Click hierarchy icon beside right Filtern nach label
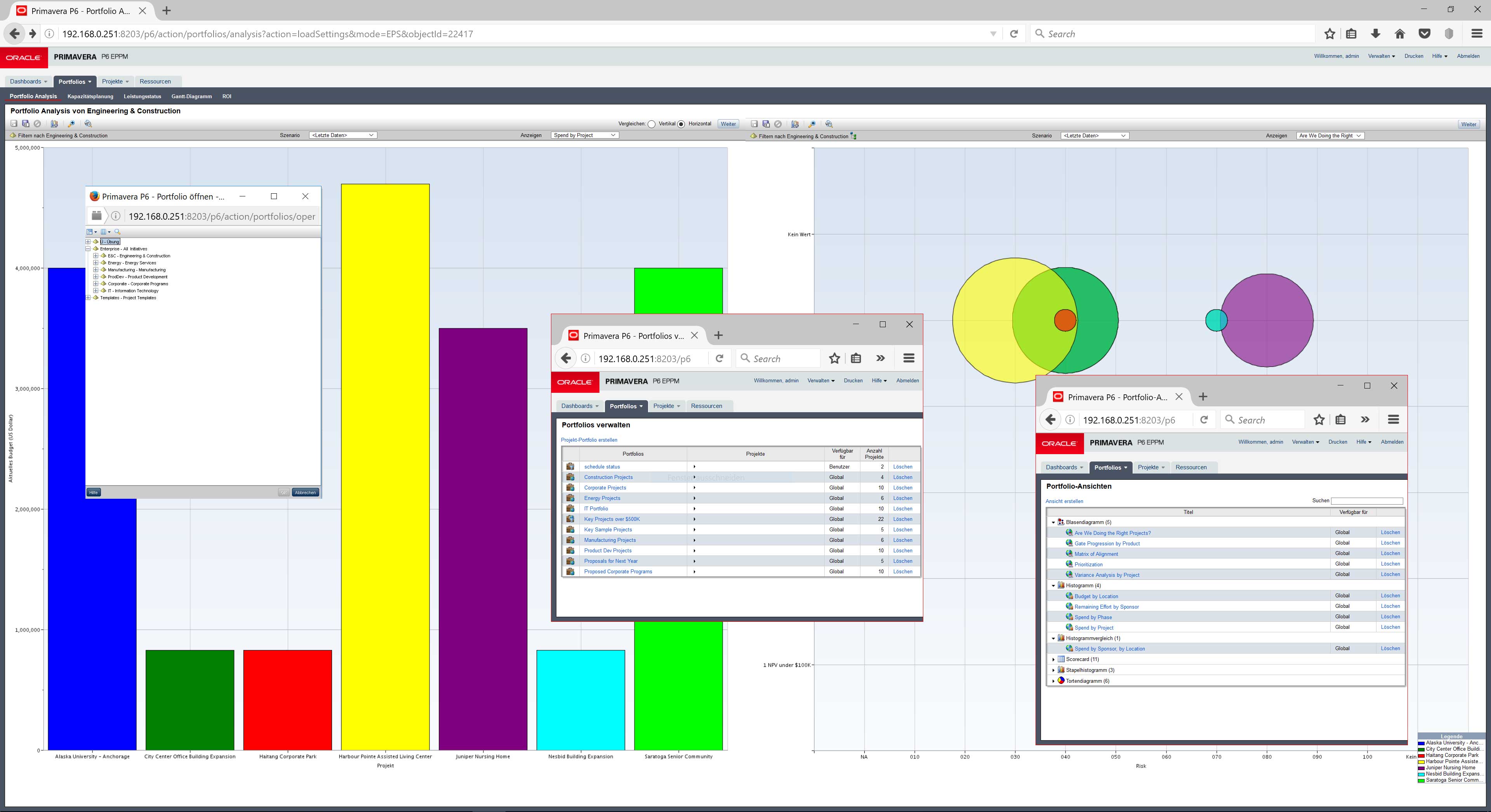 pos(854,136)
